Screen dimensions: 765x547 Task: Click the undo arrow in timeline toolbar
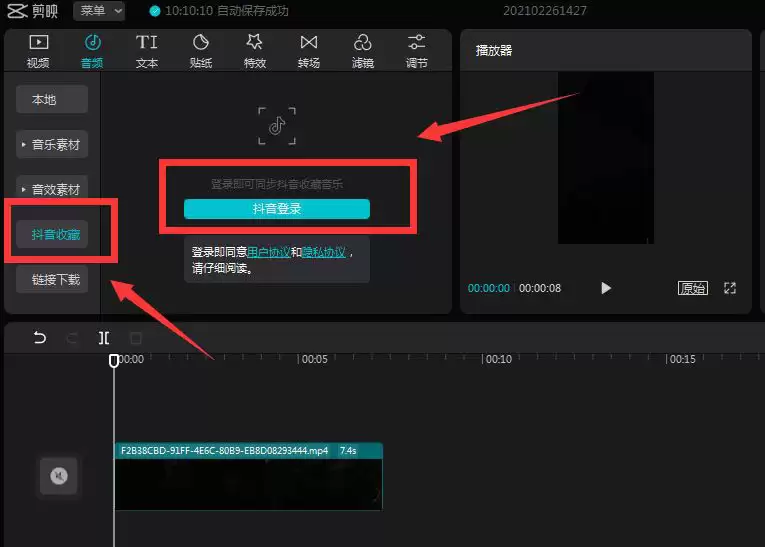coord(40,338)
